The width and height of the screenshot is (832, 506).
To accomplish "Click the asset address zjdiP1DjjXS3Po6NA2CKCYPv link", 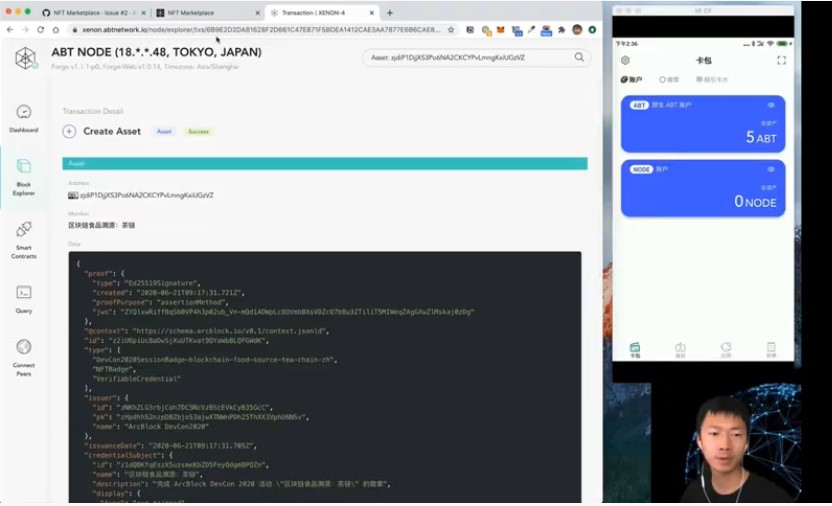I will tap(146, 195).
